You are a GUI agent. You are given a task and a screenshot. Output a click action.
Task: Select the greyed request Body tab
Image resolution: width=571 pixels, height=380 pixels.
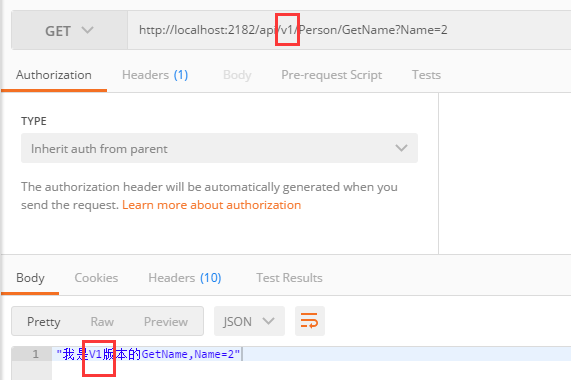click(237, 75)
